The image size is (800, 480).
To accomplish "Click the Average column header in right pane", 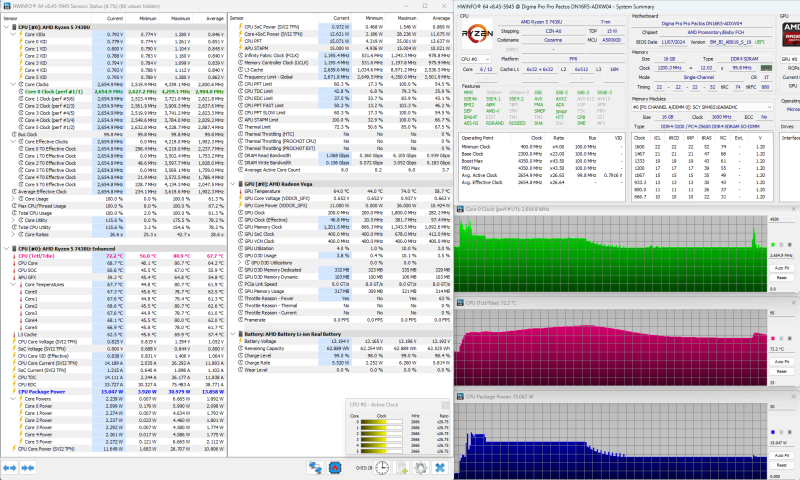I will coord(441,18).
